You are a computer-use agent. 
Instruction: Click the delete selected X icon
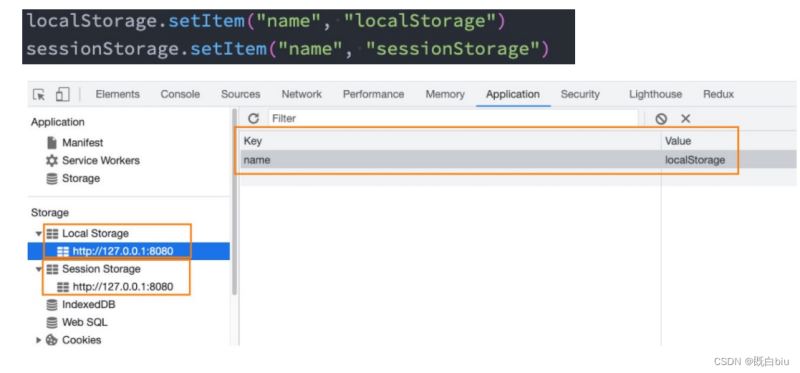(x=686, y=119)
